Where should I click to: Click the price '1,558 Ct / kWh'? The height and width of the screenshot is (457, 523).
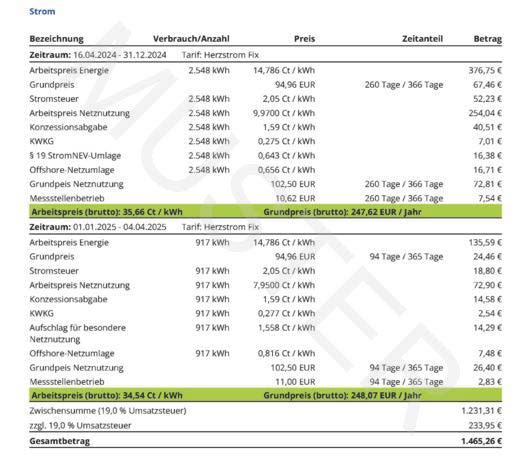287,328
